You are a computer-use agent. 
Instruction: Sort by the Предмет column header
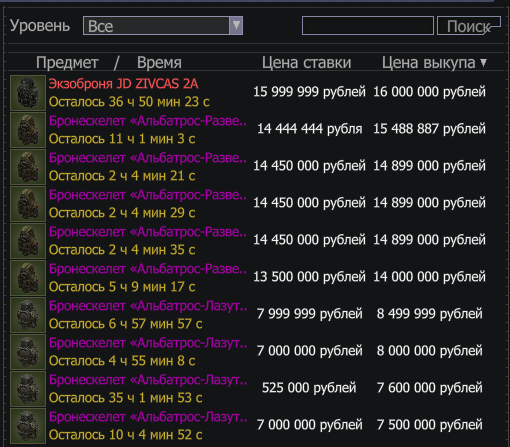(67, 62)
